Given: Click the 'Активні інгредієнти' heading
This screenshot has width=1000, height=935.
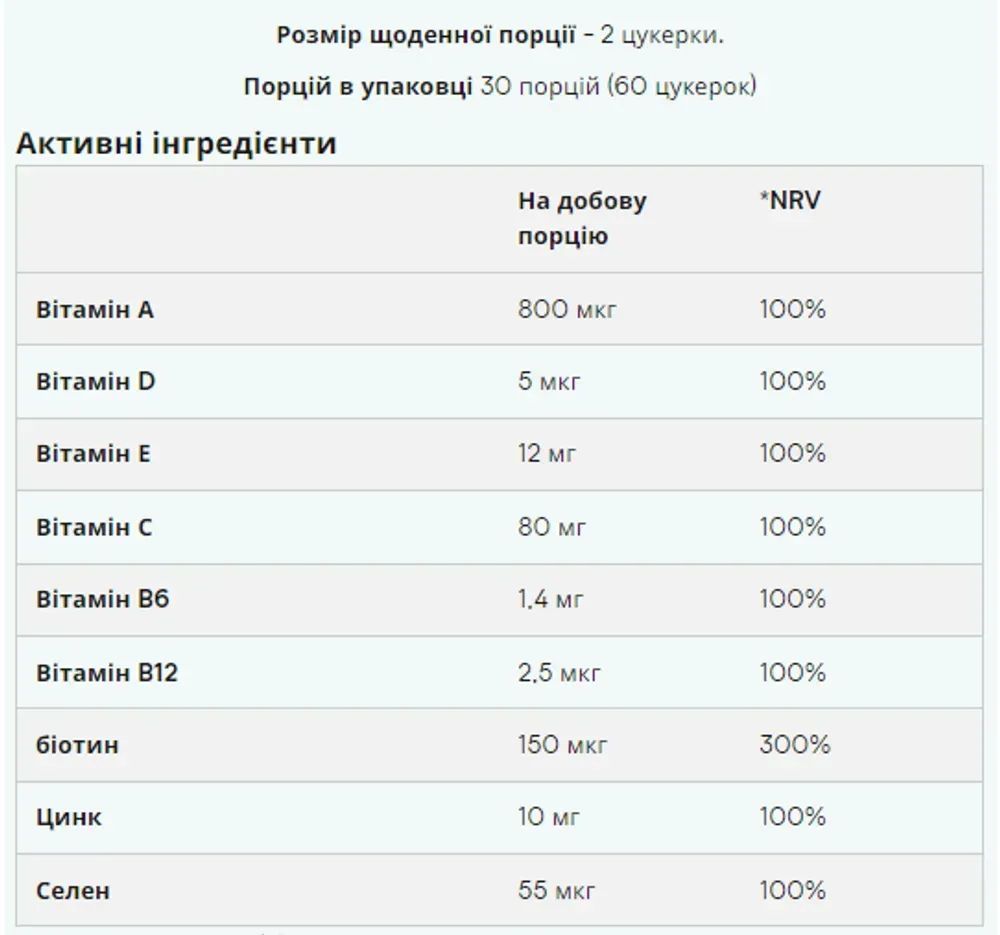Looking at the screenshot, I should point(176,143).
